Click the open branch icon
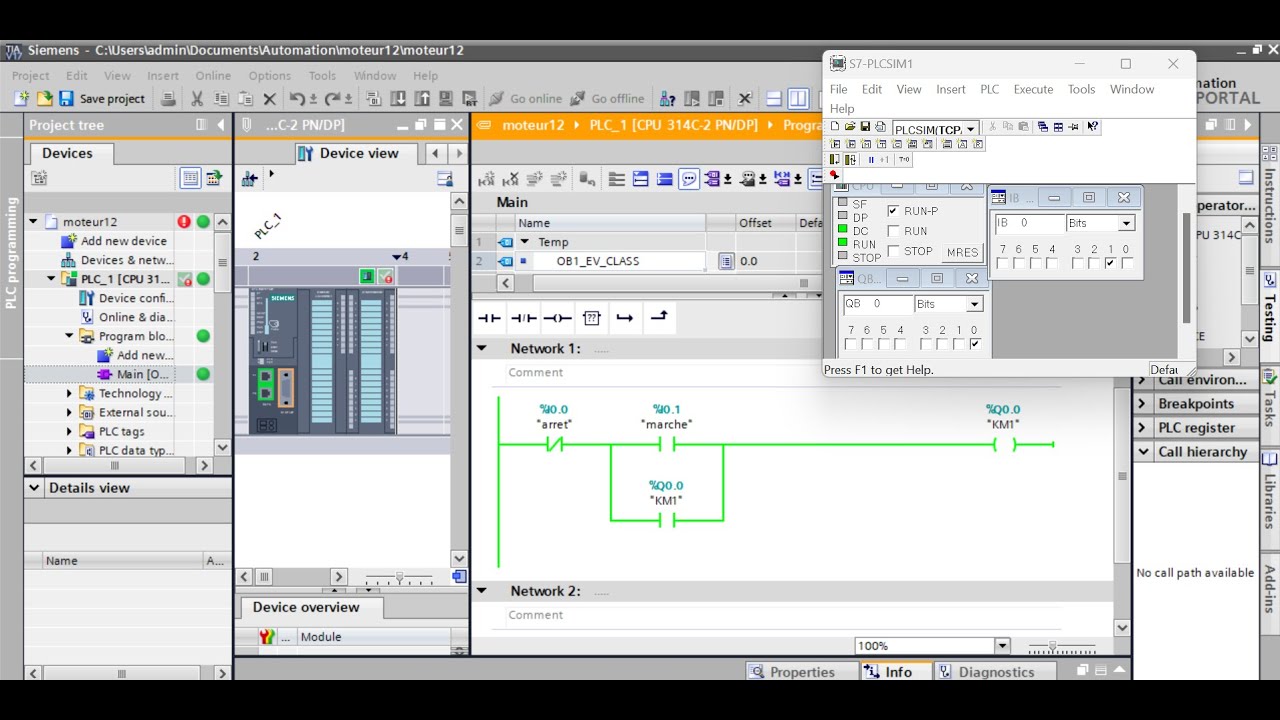 [x=625, y=318]
